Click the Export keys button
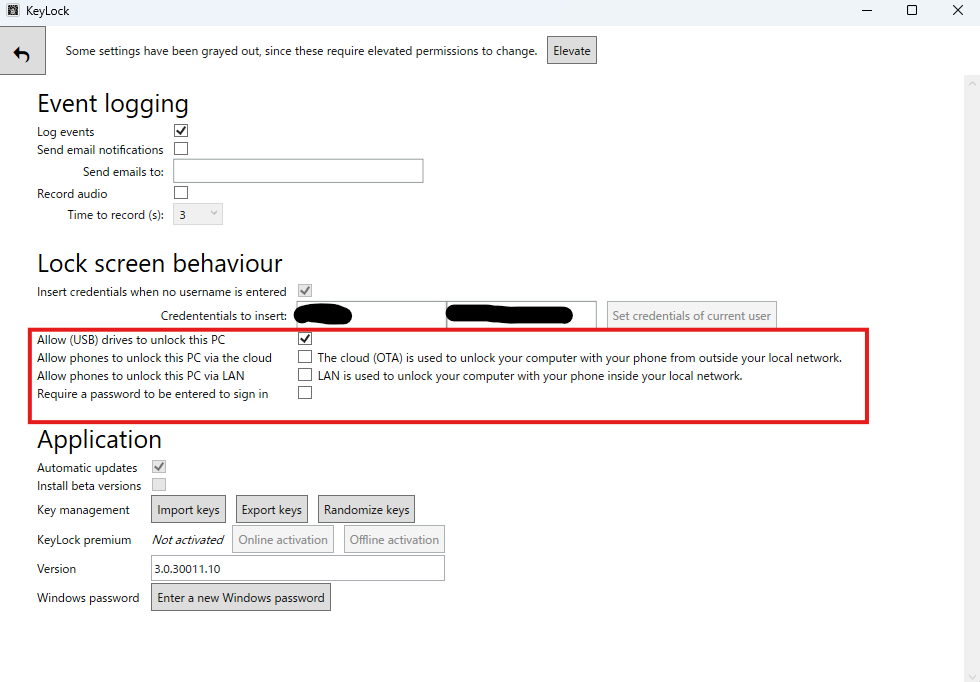Screen dimensions: 980x682 tap(272, 509)
